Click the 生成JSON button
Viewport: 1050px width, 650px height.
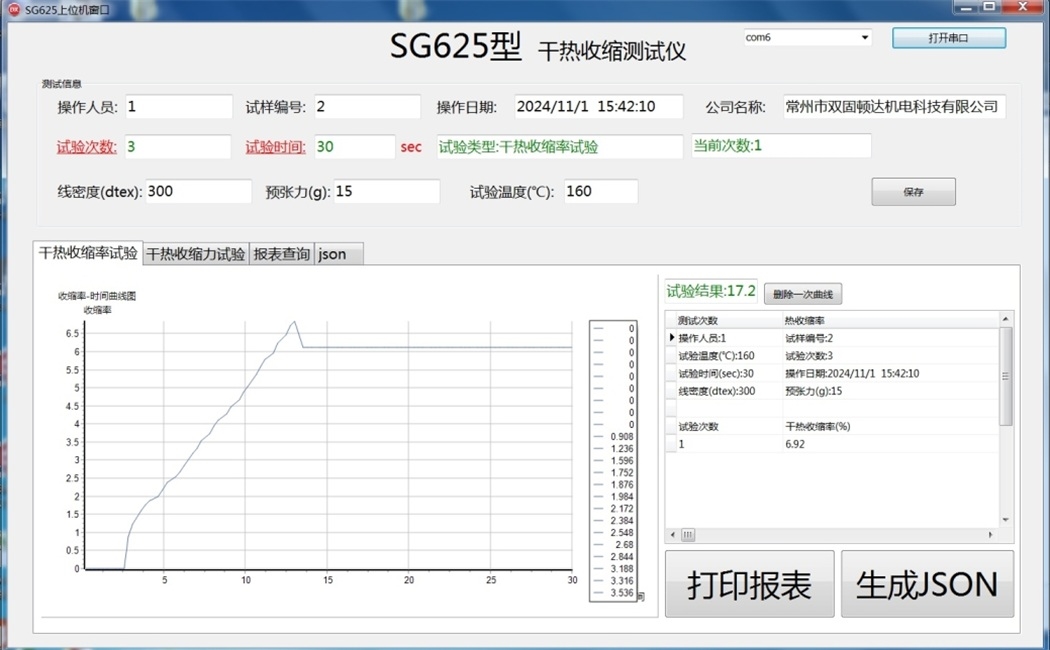click(x=927, y=585)
